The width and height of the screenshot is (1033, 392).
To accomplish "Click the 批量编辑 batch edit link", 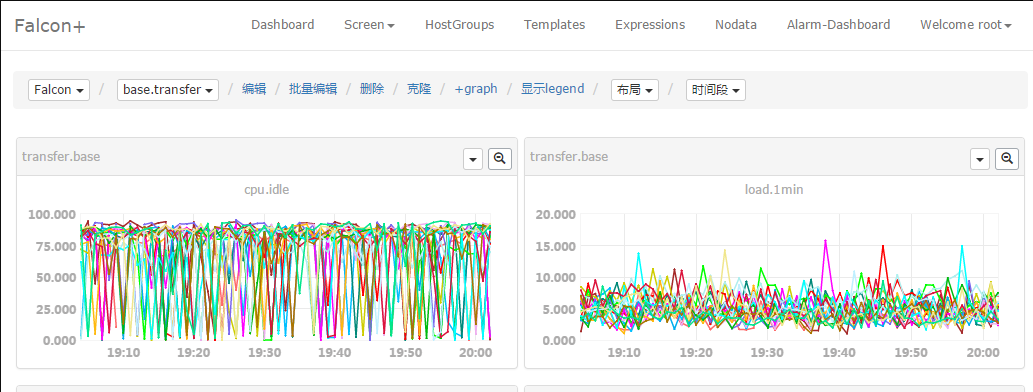I will (313, 89).
